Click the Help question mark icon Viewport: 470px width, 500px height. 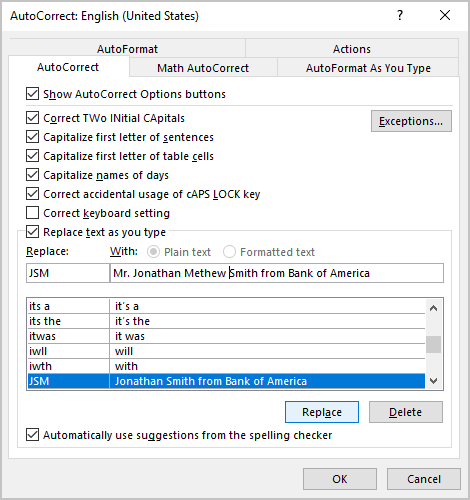coord(400,15)
